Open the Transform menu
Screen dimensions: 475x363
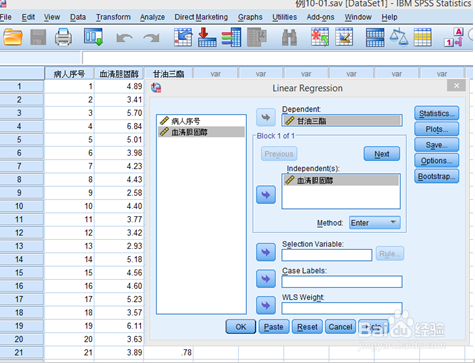pyautogui.click(x=113, y=17)
